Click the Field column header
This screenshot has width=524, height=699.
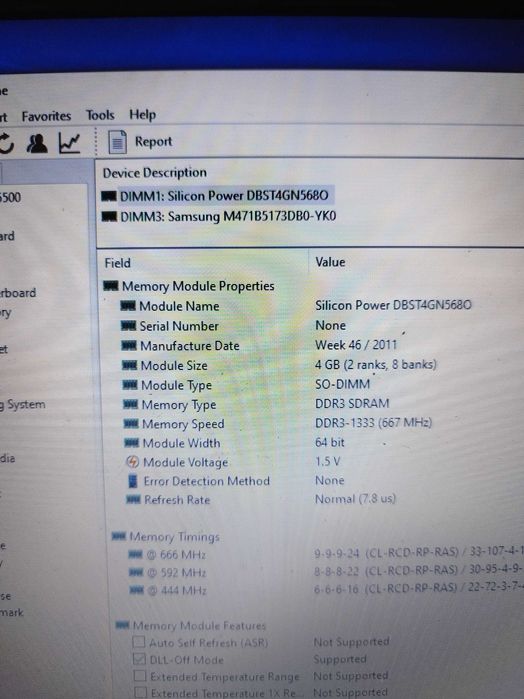117,263
